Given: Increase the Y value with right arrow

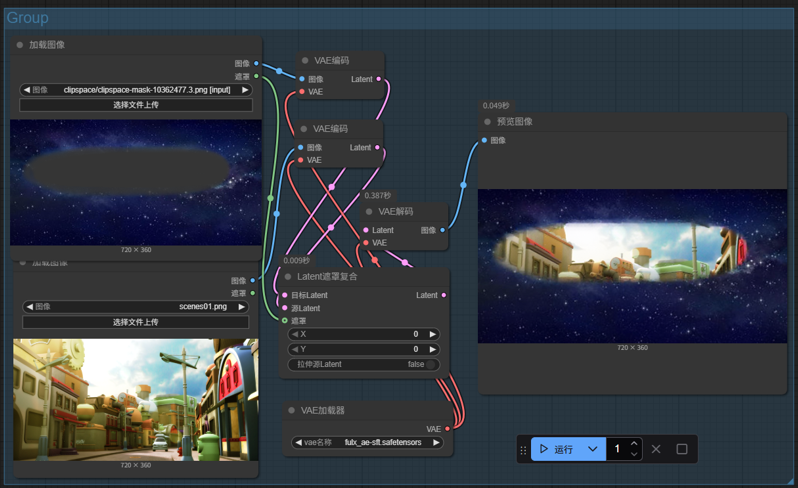Looking at the screenshot, I should (x=433, y=349).
